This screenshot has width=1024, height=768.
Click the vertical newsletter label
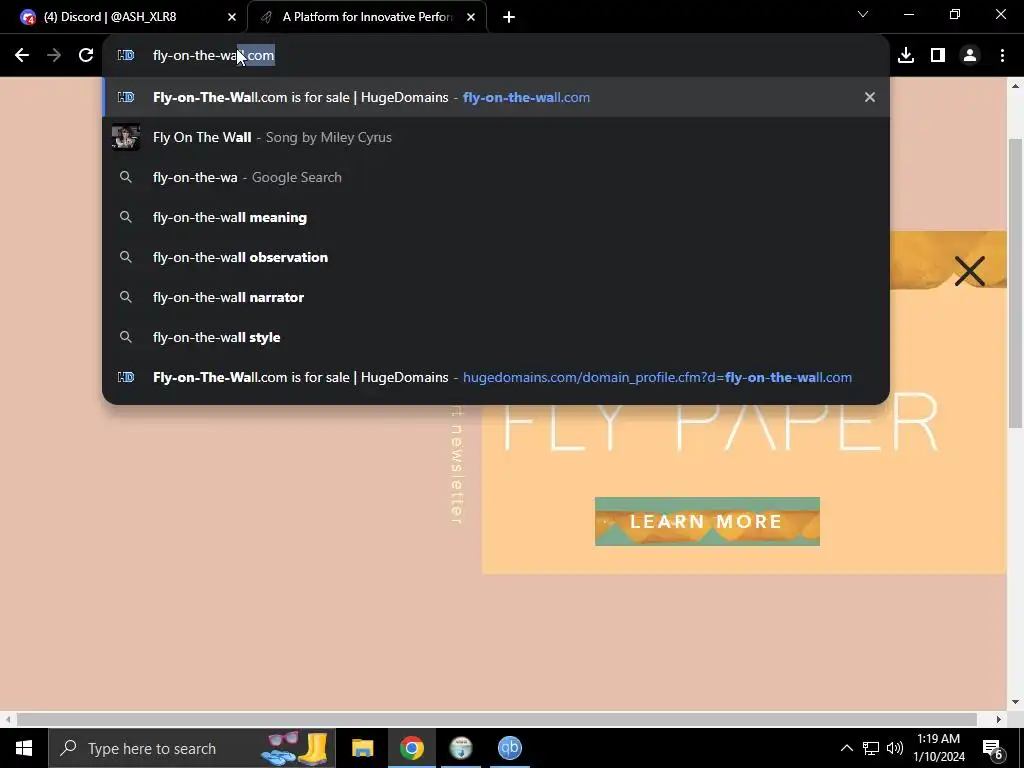point(457,465)
